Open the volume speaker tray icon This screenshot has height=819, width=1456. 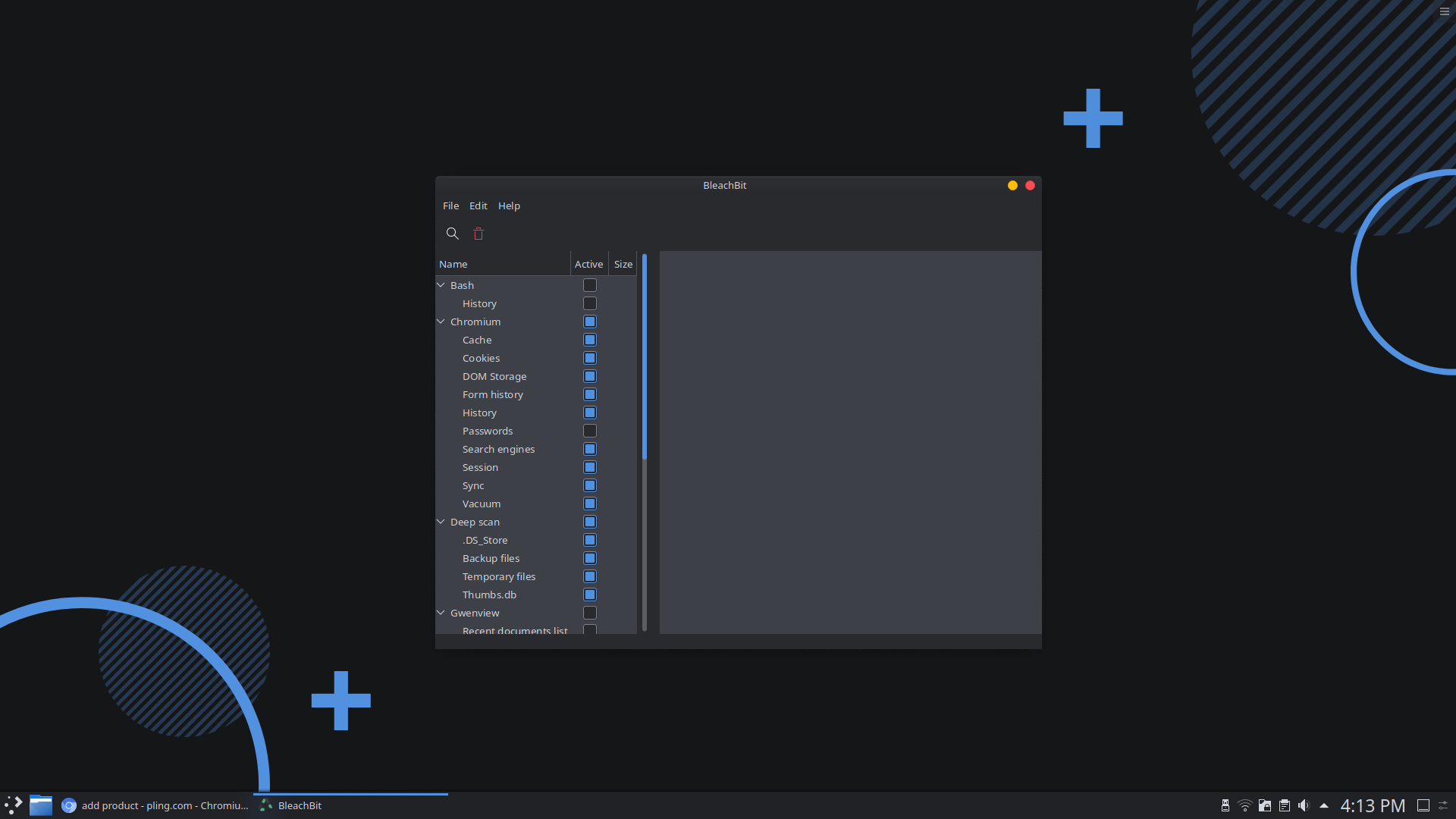(x=1304, y=805)
